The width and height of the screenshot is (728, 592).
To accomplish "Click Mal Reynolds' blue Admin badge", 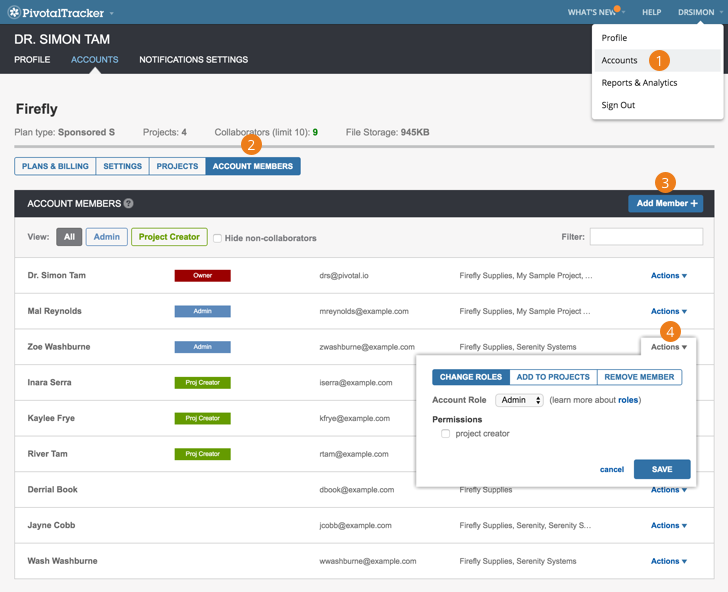I will point(202,311).
